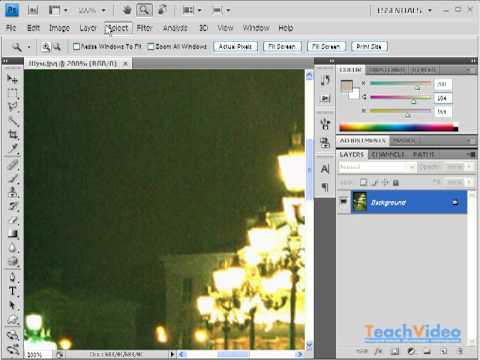Create a new layer via Layers footer

click(x=444, y=351)
